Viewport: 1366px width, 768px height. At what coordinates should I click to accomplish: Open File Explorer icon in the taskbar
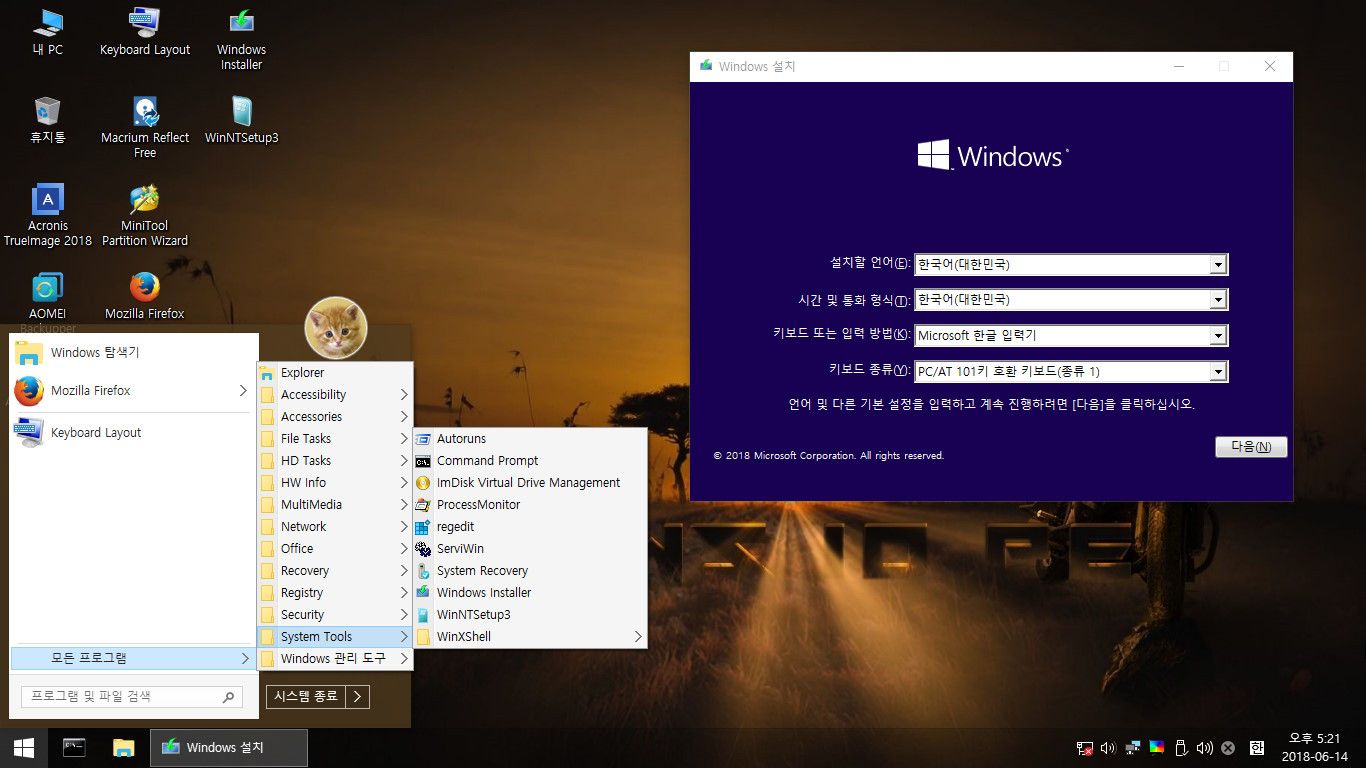pos(123,748)
